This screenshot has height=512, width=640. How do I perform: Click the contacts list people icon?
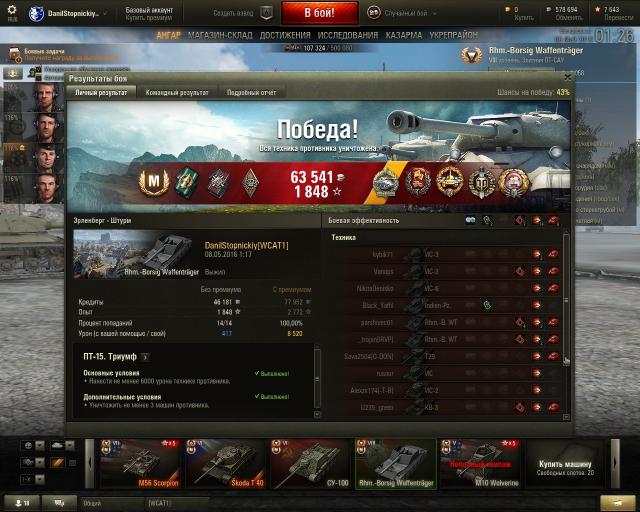coord(22,503)
